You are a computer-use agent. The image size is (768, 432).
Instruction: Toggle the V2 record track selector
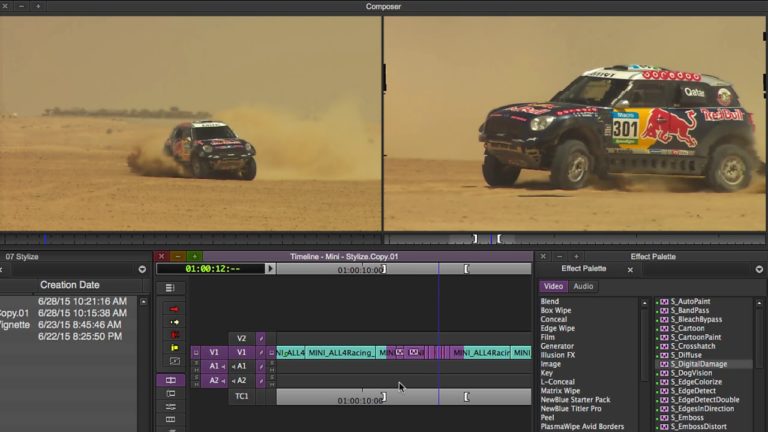(x=241, y=338)
